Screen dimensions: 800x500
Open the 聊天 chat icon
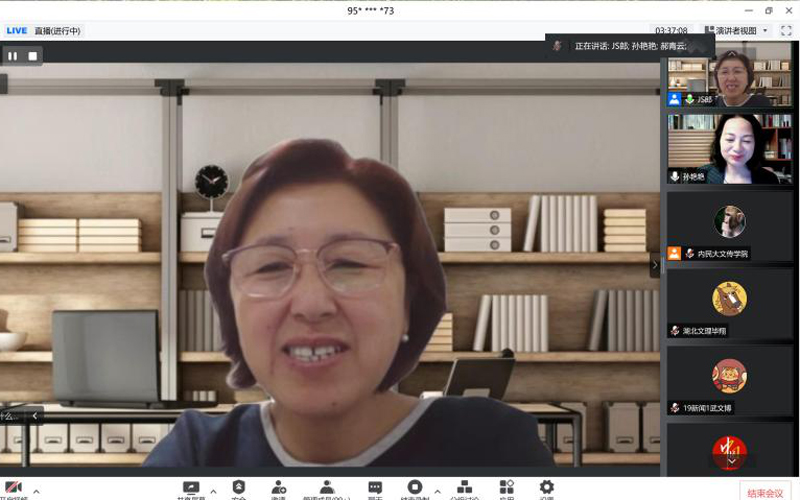coord(375,490)
